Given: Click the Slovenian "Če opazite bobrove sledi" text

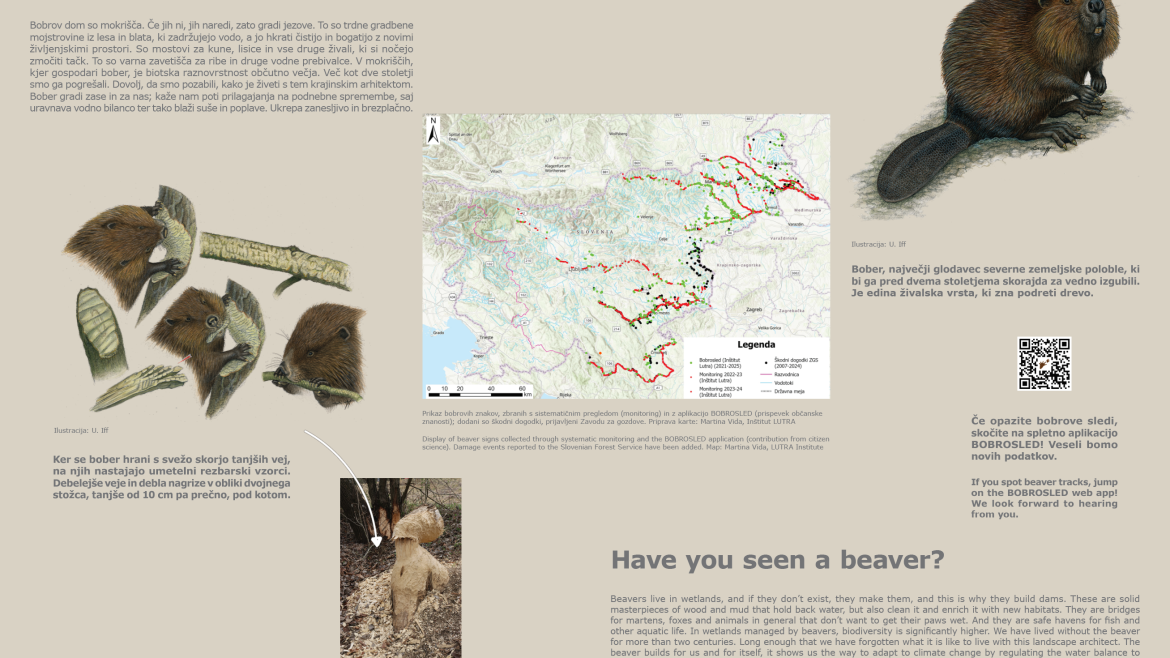Looking at the screenshot, I should (x=1044, y=438).
